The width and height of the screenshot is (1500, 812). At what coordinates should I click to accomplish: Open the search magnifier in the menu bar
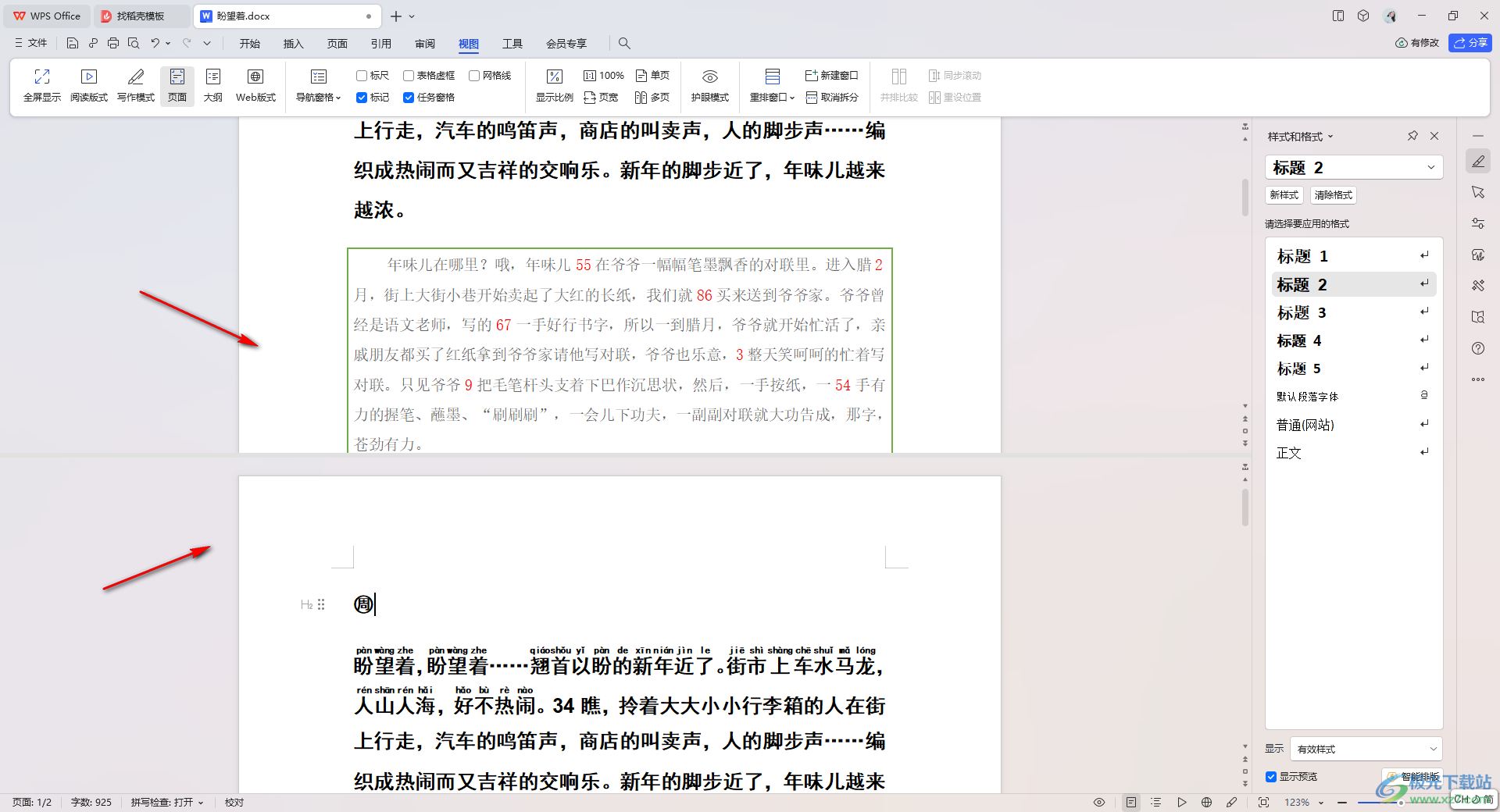pos(624,43)
